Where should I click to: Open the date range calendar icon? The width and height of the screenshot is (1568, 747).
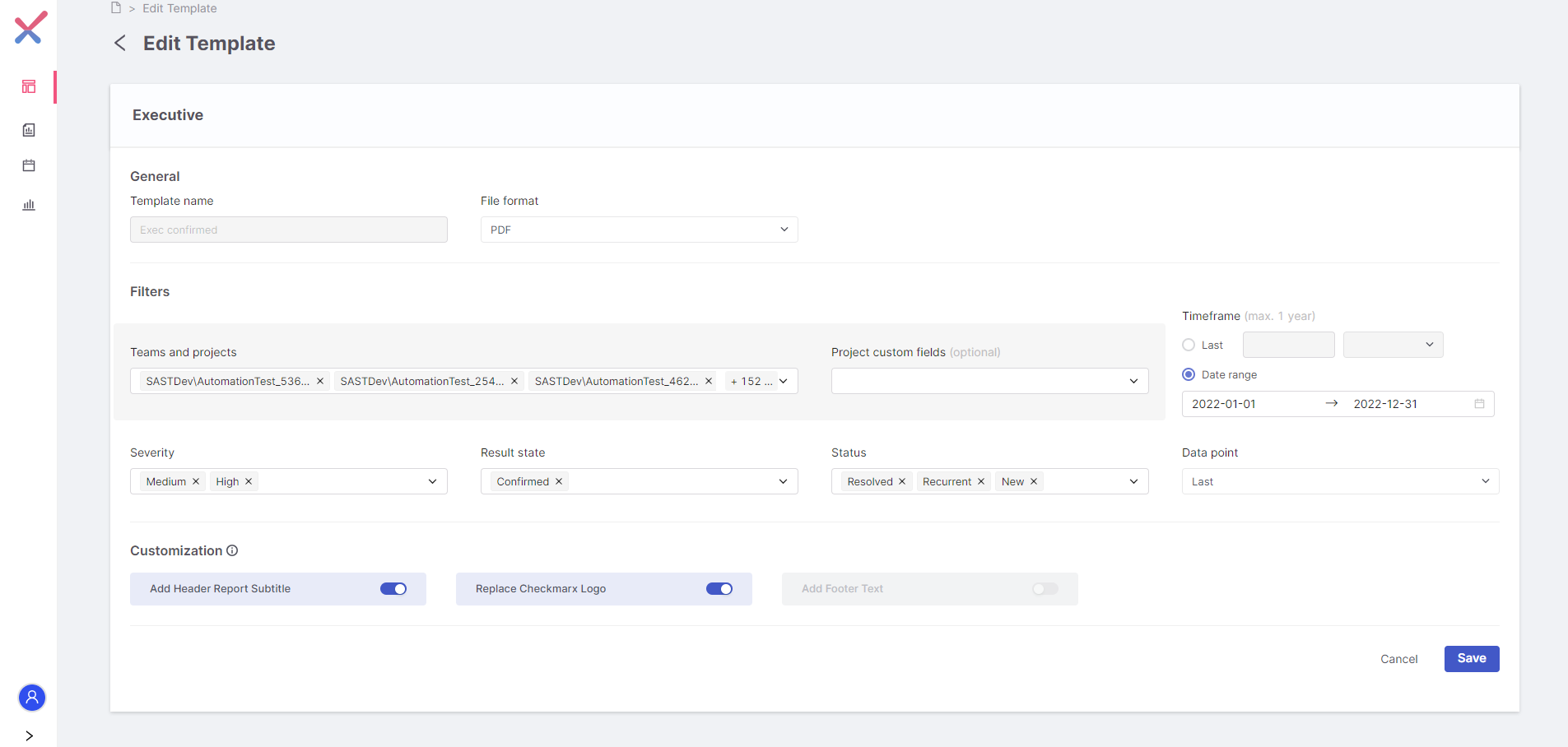tap(1479, 404)
